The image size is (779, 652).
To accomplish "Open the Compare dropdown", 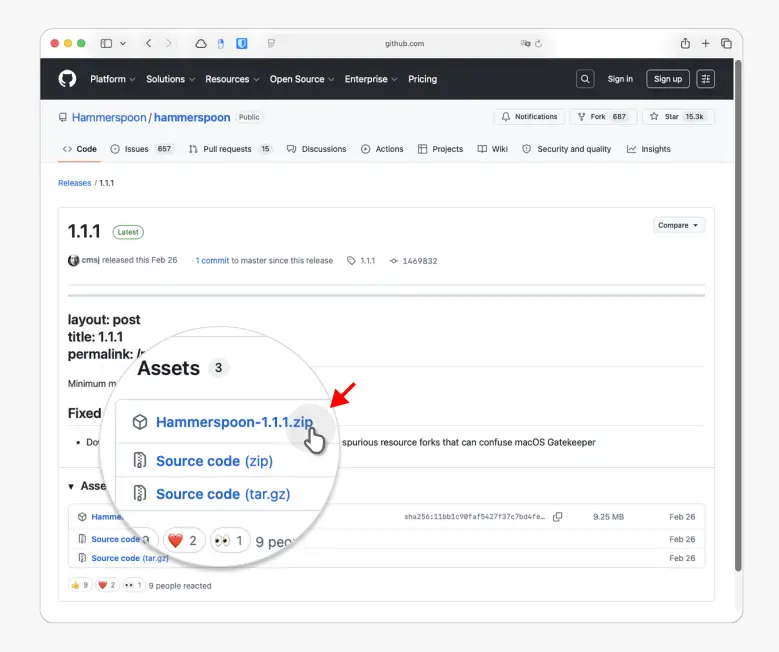I will pos(678,226).
